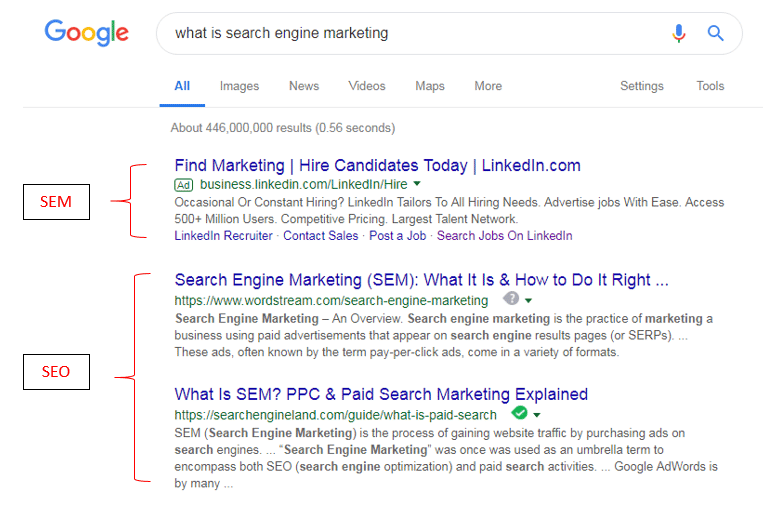Click in the search query field
Viewport: 763px width, 512px height.
click(414, 33)
